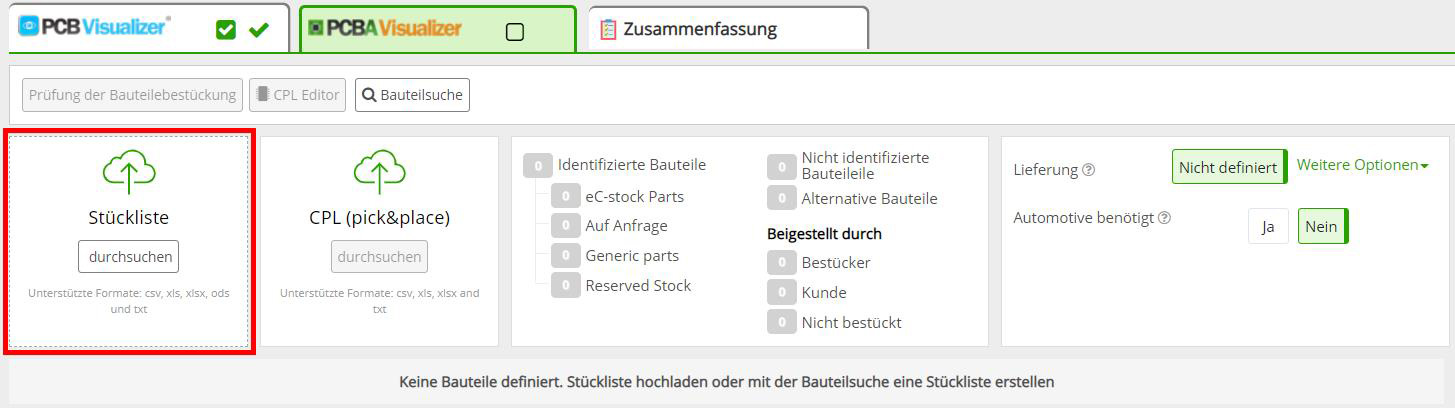This screenshot has height=408, width=1455.
Task: Click the help icon next to Lieferung
Action: (1089, 170)
